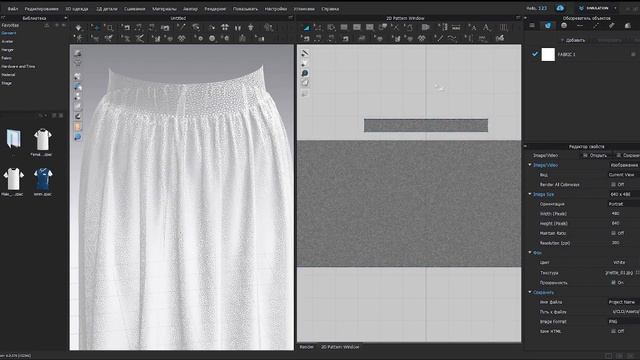Toggle Maintain Ratio switch
The width and height of the screenshot is (640, 360).
614,233
